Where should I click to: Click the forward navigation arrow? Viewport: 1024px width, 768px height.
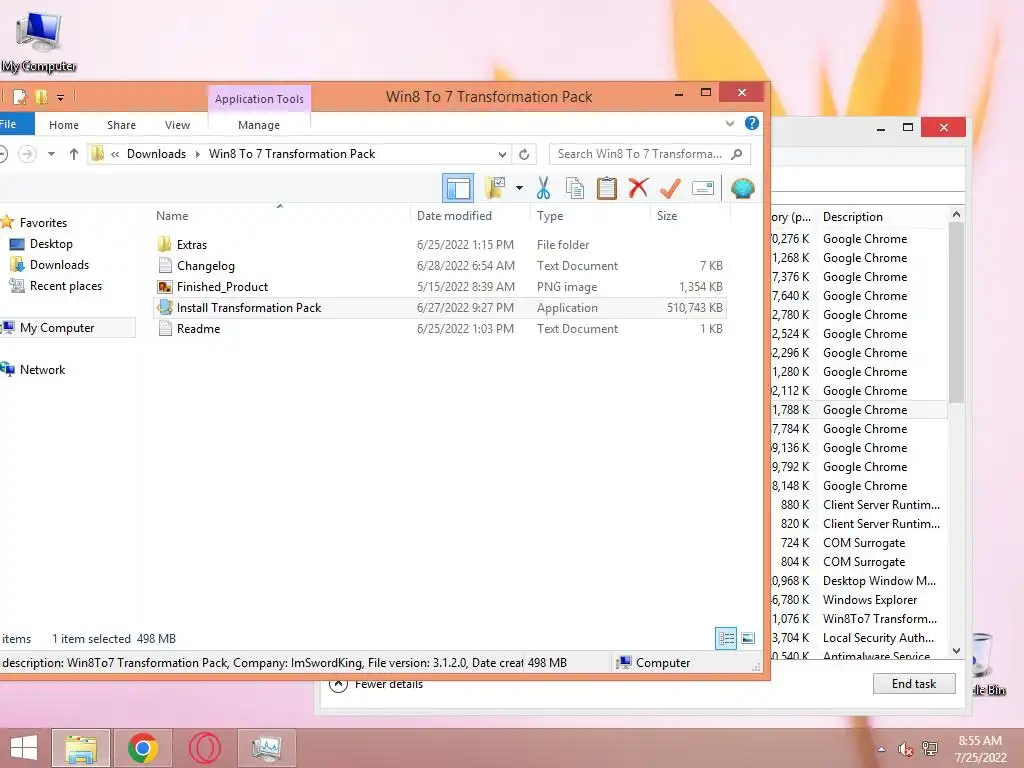[x=27, y=154]
